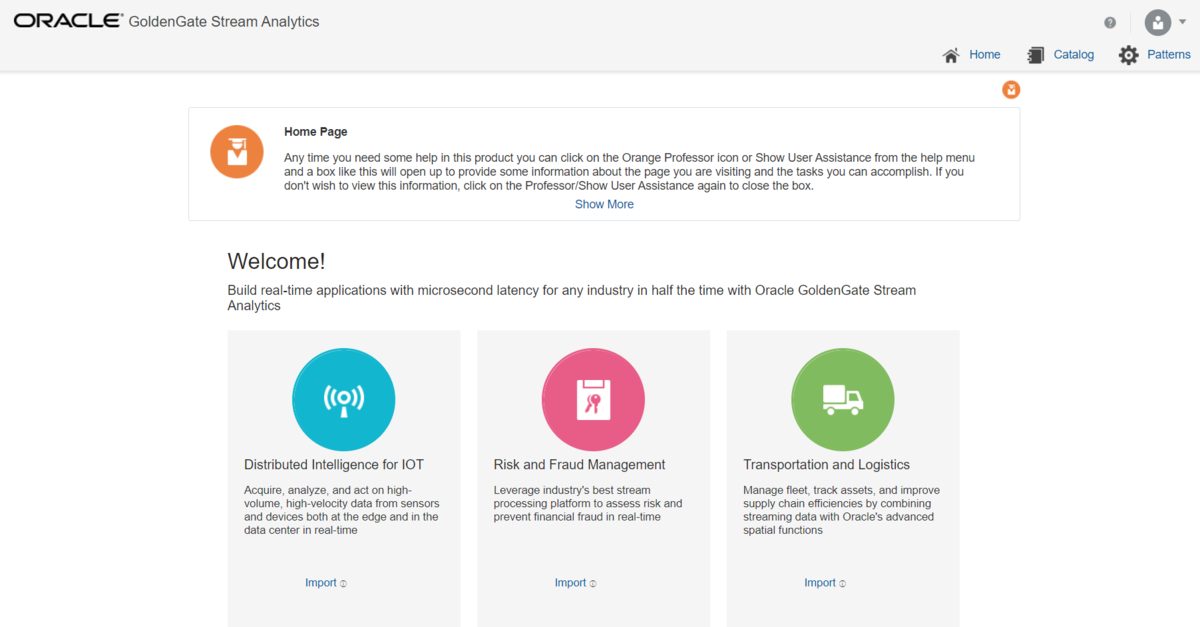1200x627 pixels.
Task: Click the Oracle GoldenGate Stream Analytics logo
Action: click(x=167, y=21)
